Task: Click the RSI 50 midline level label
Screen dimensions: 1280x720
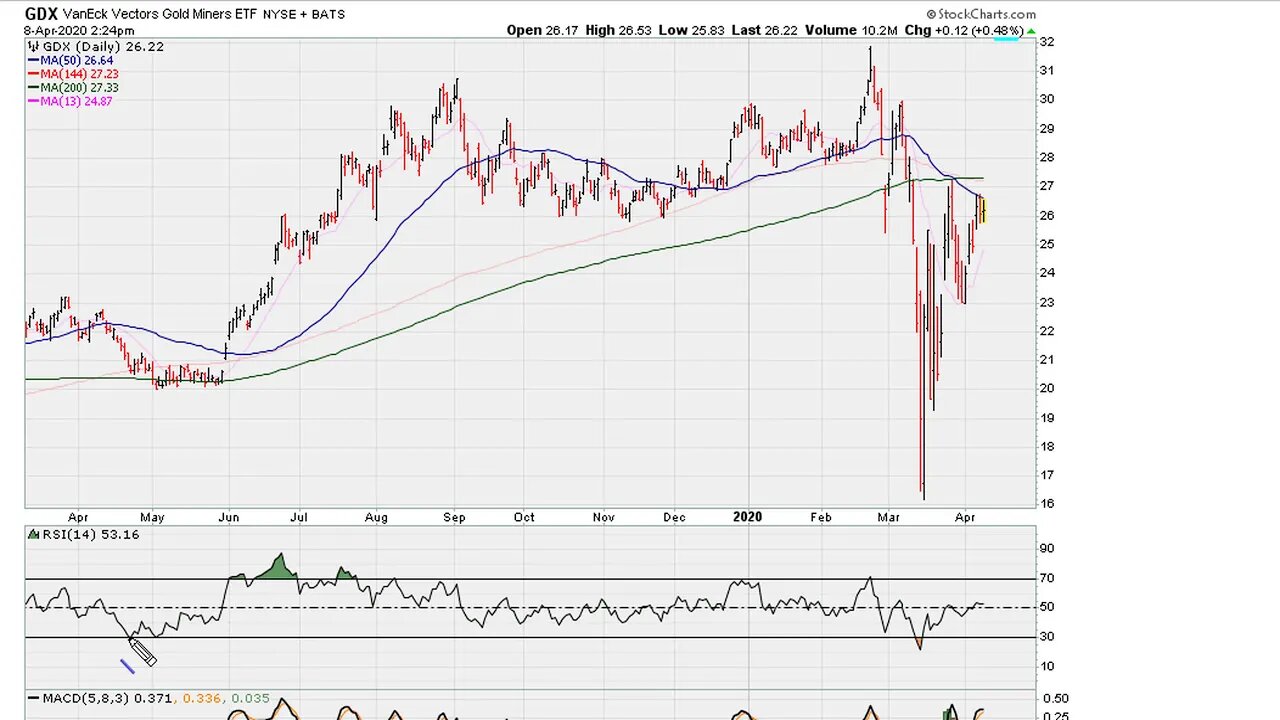Action: pos(1047,607)
